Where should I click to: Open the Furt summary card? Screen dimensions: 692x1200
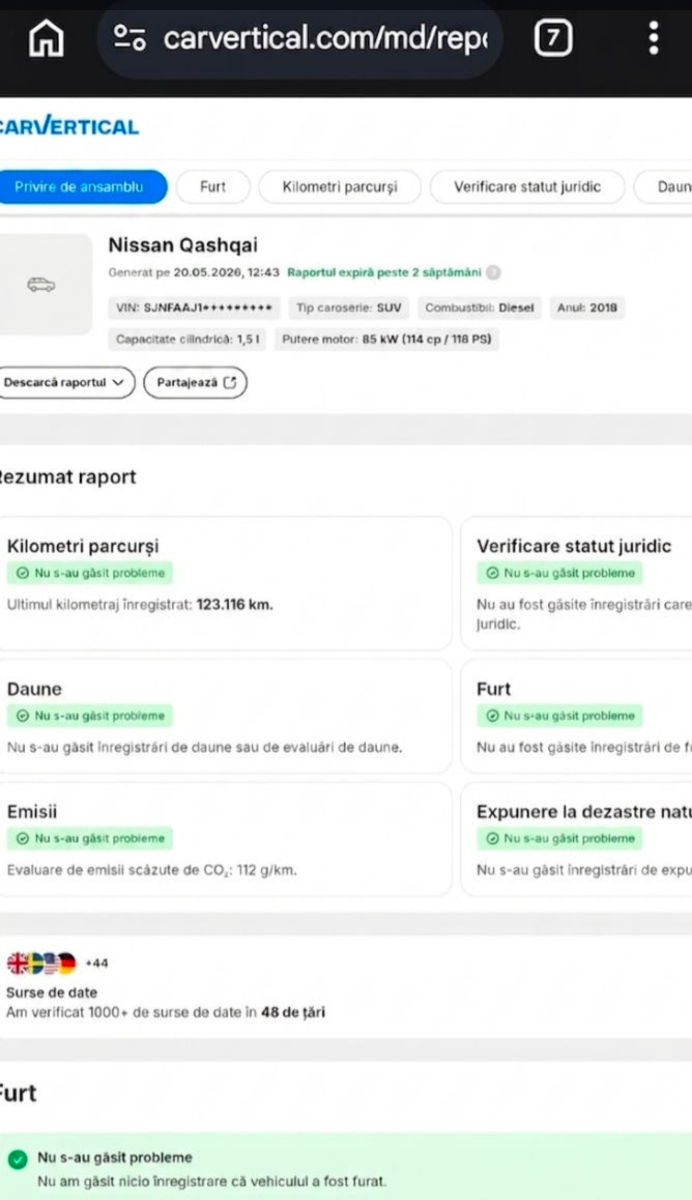coord(577,716)
